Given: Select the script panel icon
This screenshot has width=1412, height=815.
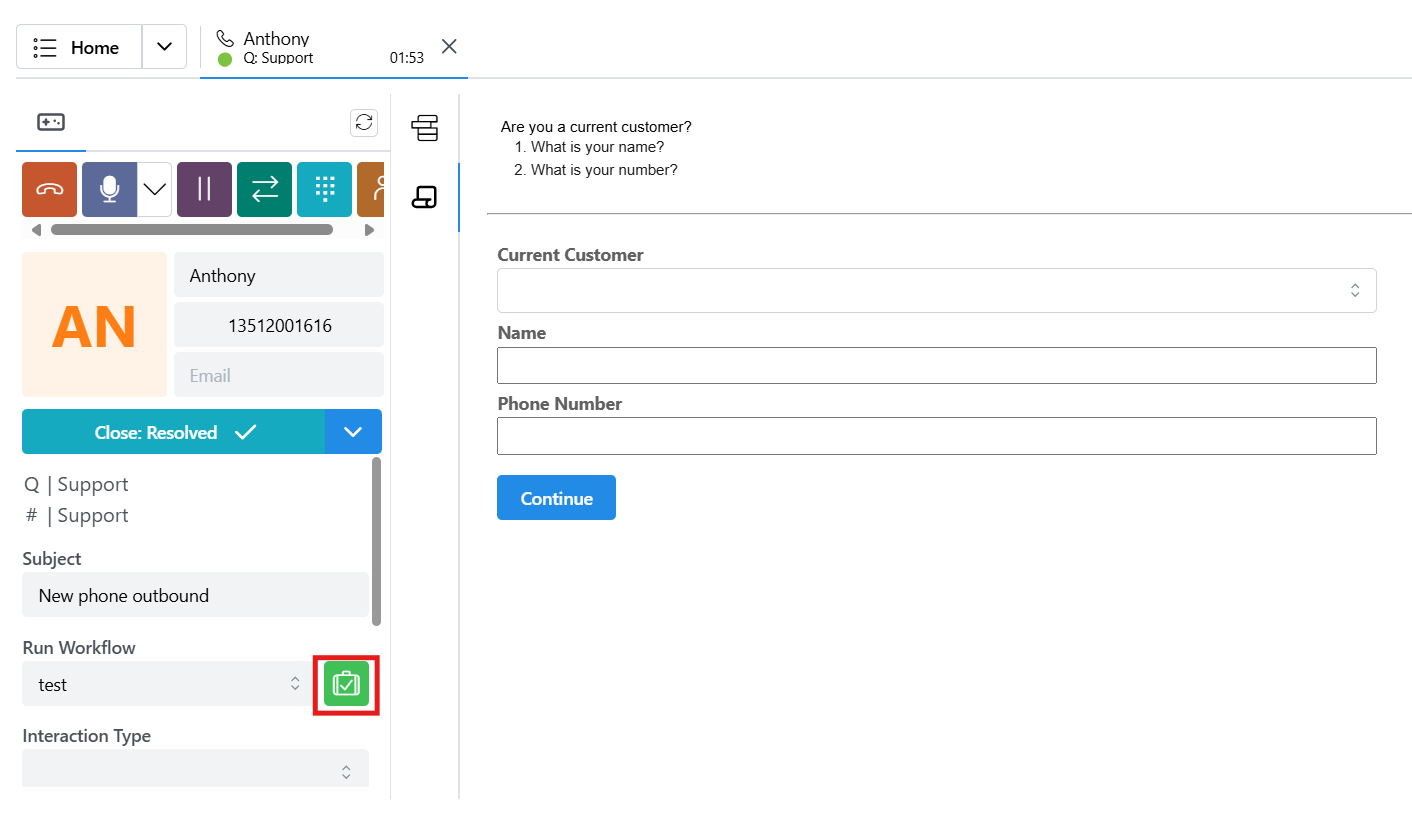Looking at the screenshot, I should click(x=425, y=197).
